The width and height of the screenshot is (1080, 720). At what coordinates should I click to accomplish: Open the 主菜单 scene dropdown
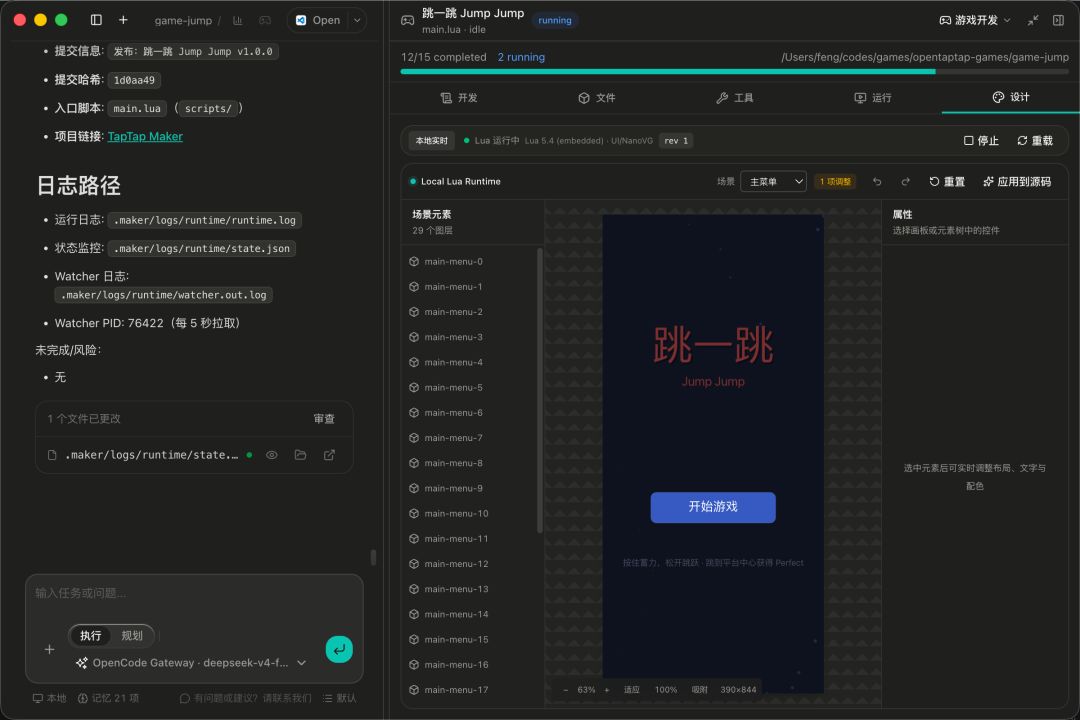click(x=773, y=181)
